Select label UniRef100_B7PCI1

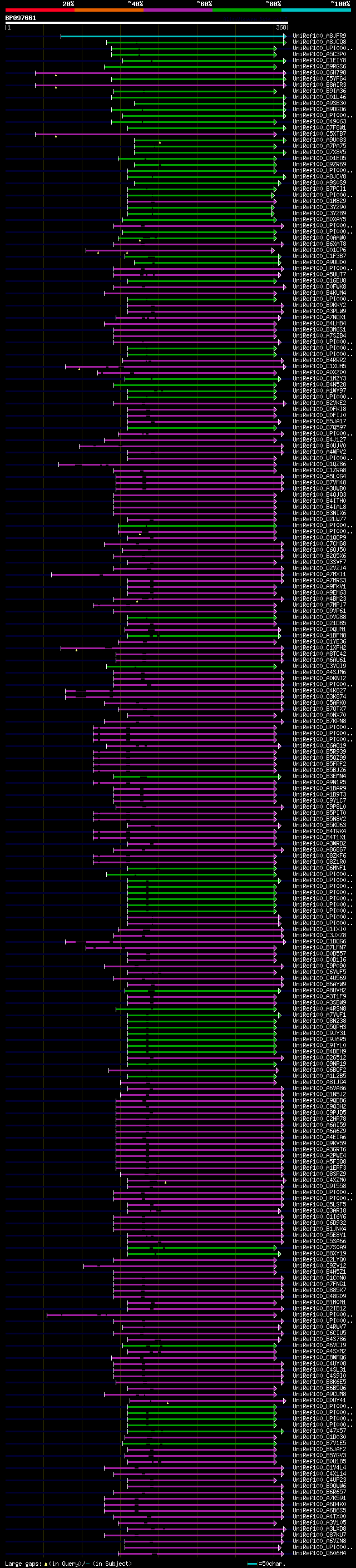point(319,189)
